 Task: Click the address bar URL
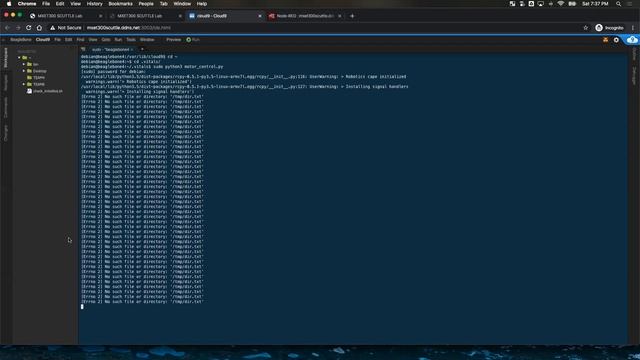pos(129,28)
